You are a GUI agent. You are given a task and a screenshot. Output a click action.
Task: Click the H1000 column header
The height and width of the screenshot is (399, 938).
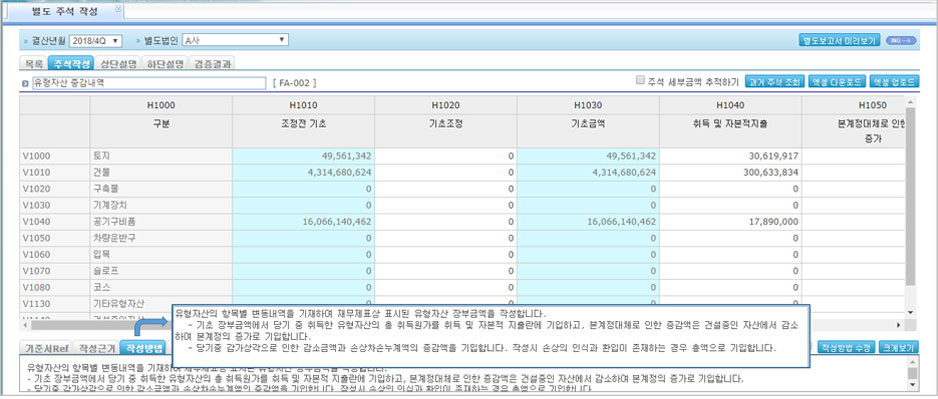click(161, 105)
